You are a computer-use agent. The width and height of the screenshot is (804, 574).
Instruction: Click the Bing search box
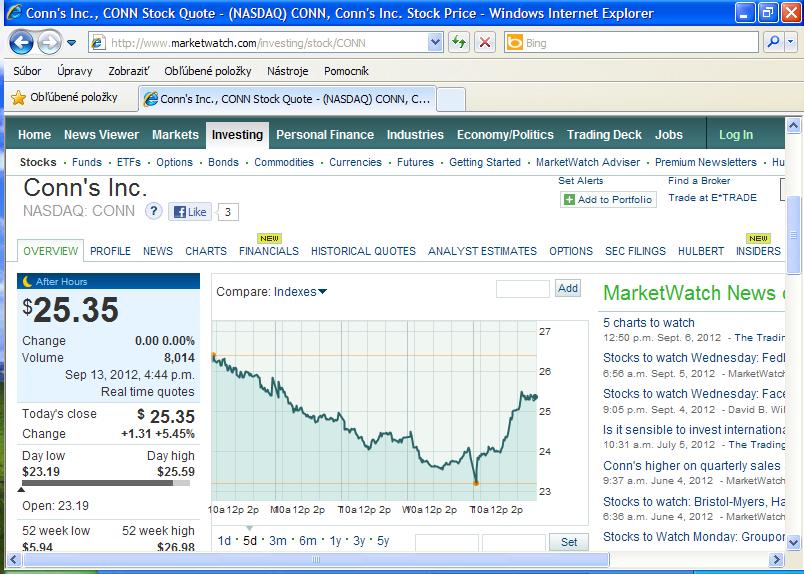point(631,43)
